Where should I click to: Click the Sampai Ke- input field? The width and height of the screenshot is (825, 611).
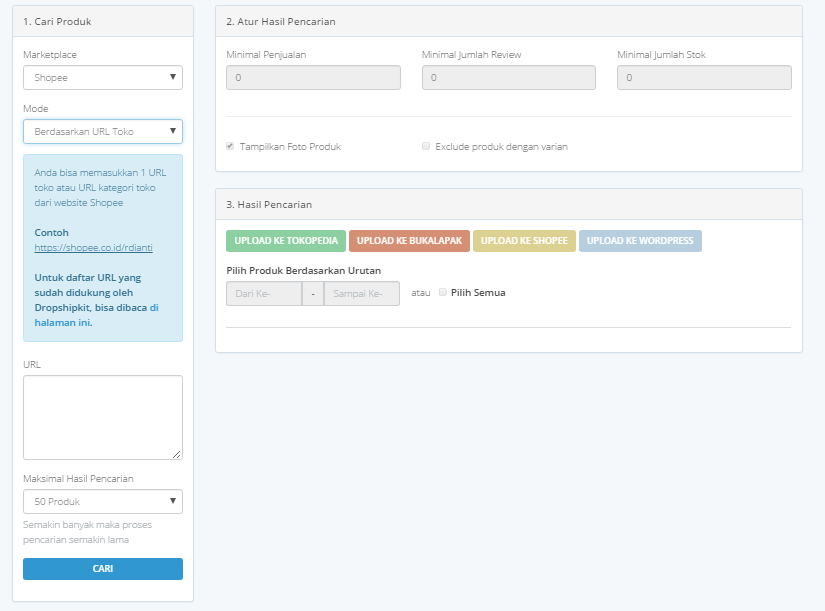[362, 294]
